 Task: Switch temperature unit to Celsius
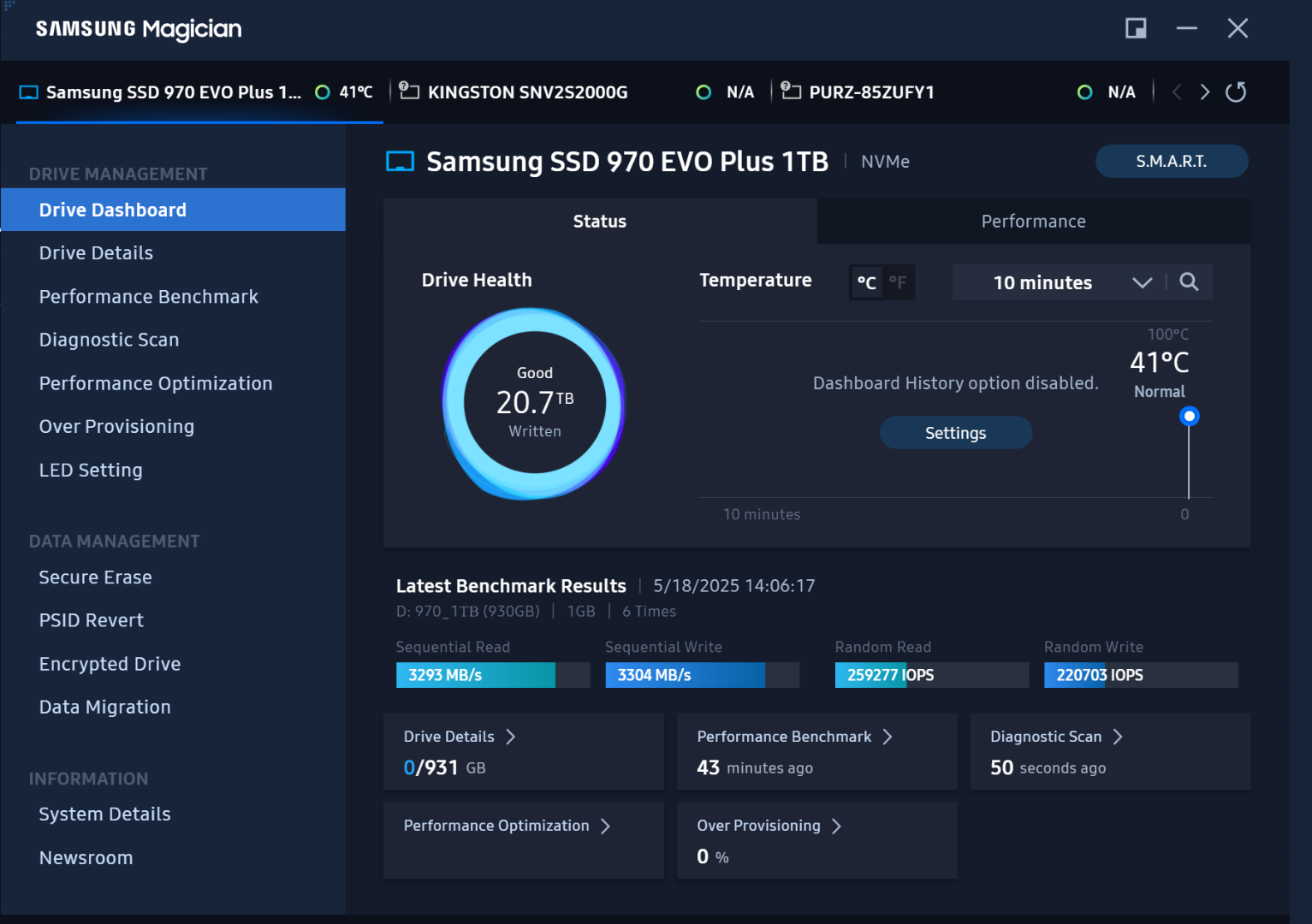tap(866, 282)
